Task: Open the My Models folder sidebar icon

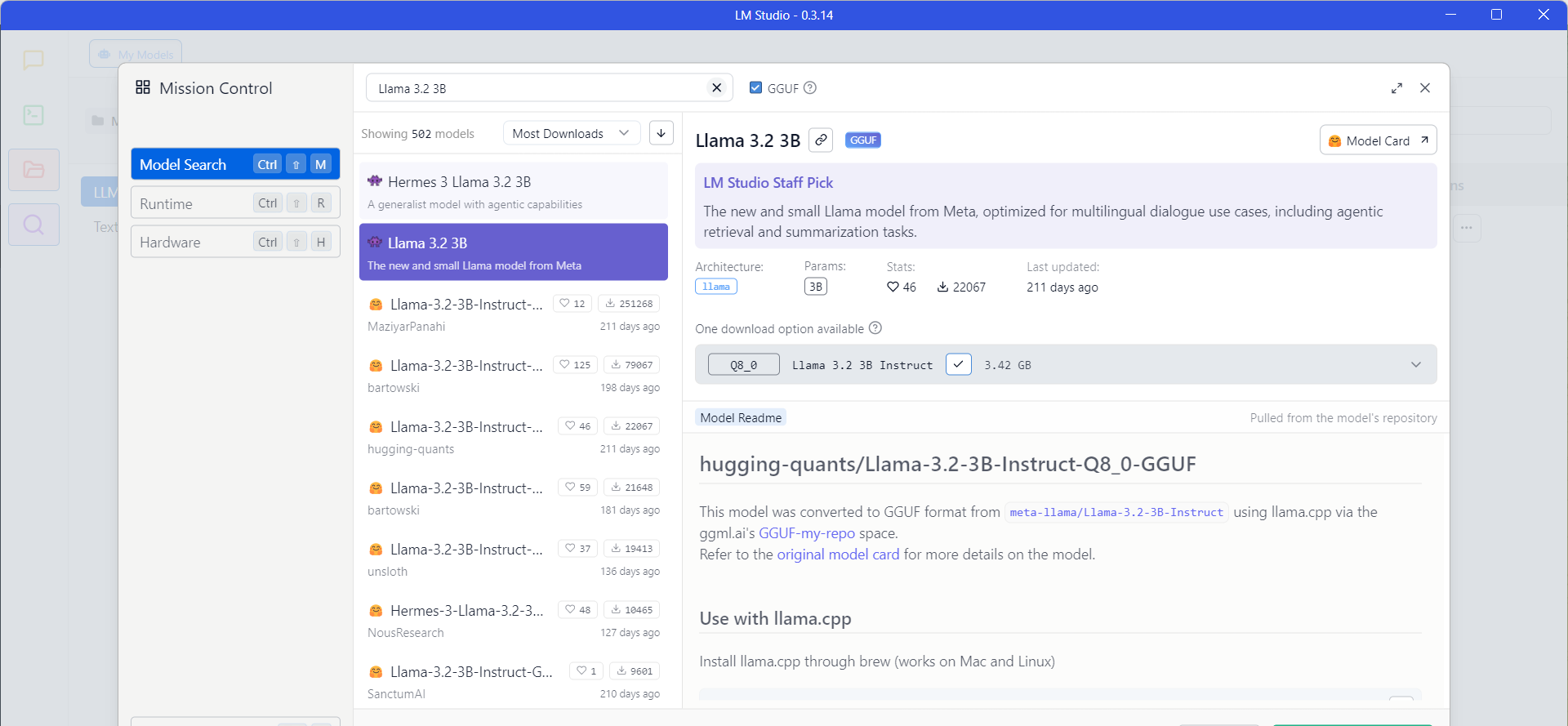Action: pyautogui.click(x=33, y=170)
